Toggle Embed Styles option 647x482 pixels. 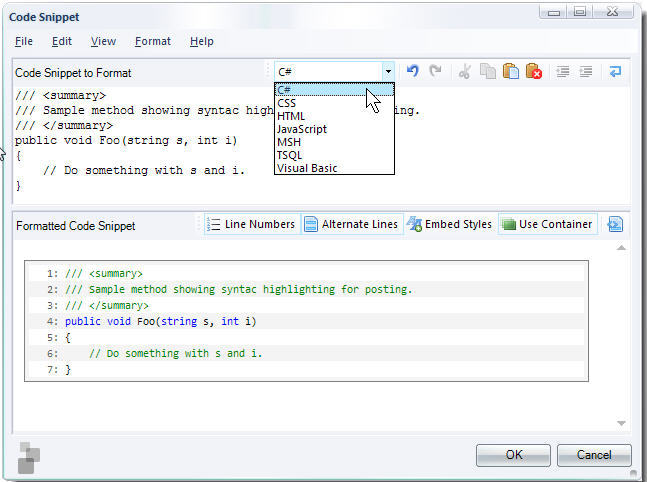pyautogui.click(x=450, y=224)
